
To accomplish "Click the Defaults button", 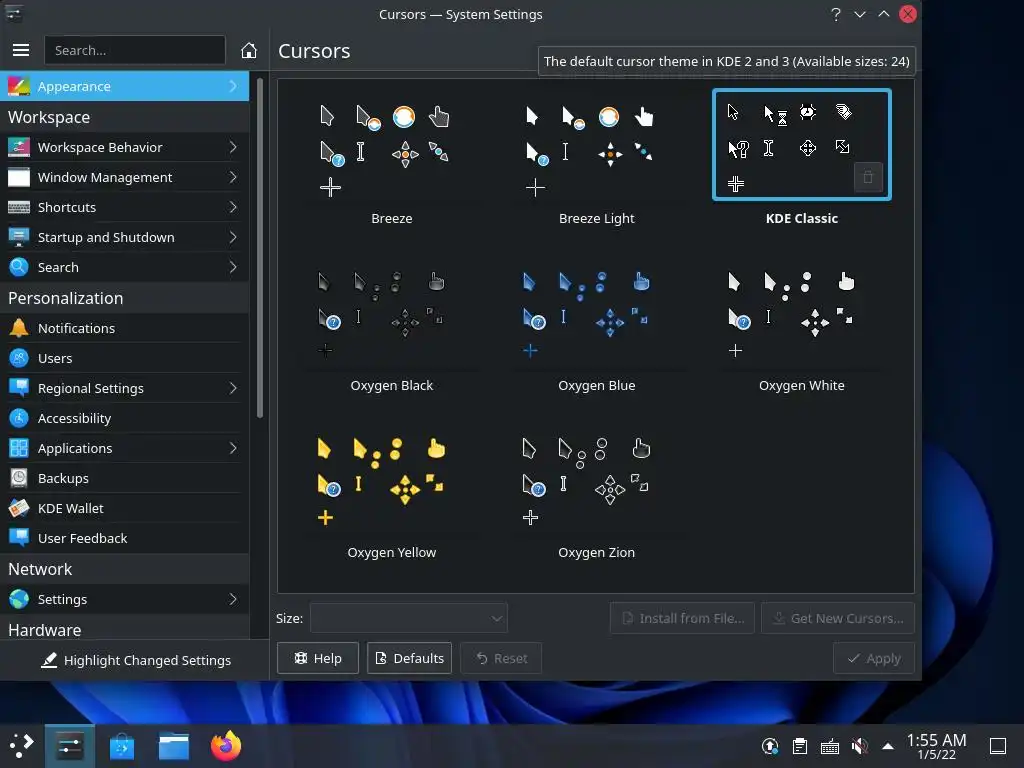I will [x=409, y=658].
